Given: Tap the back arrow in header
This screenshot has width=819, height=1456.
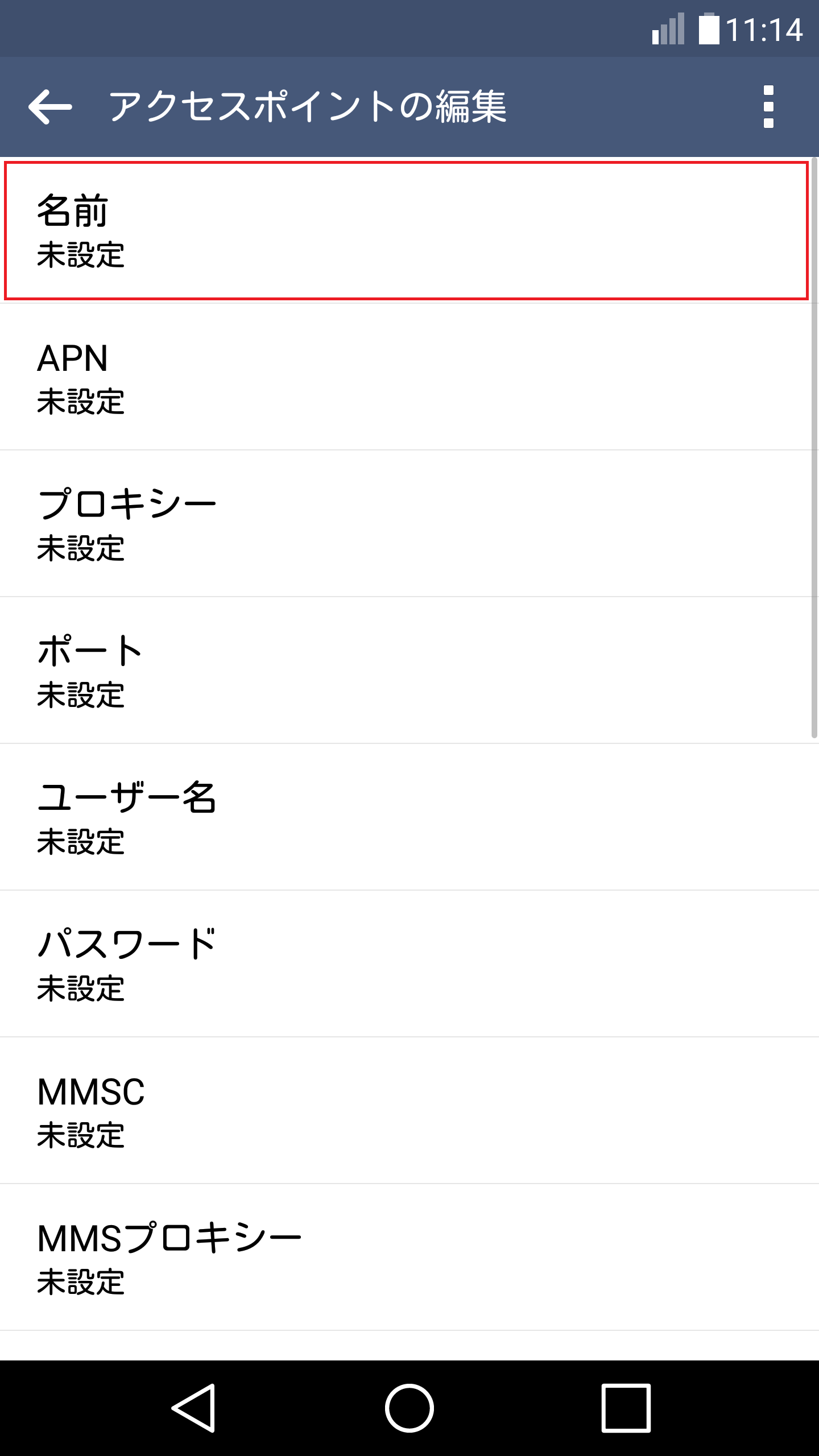Looking at the screenshot, I should (50, 107).
